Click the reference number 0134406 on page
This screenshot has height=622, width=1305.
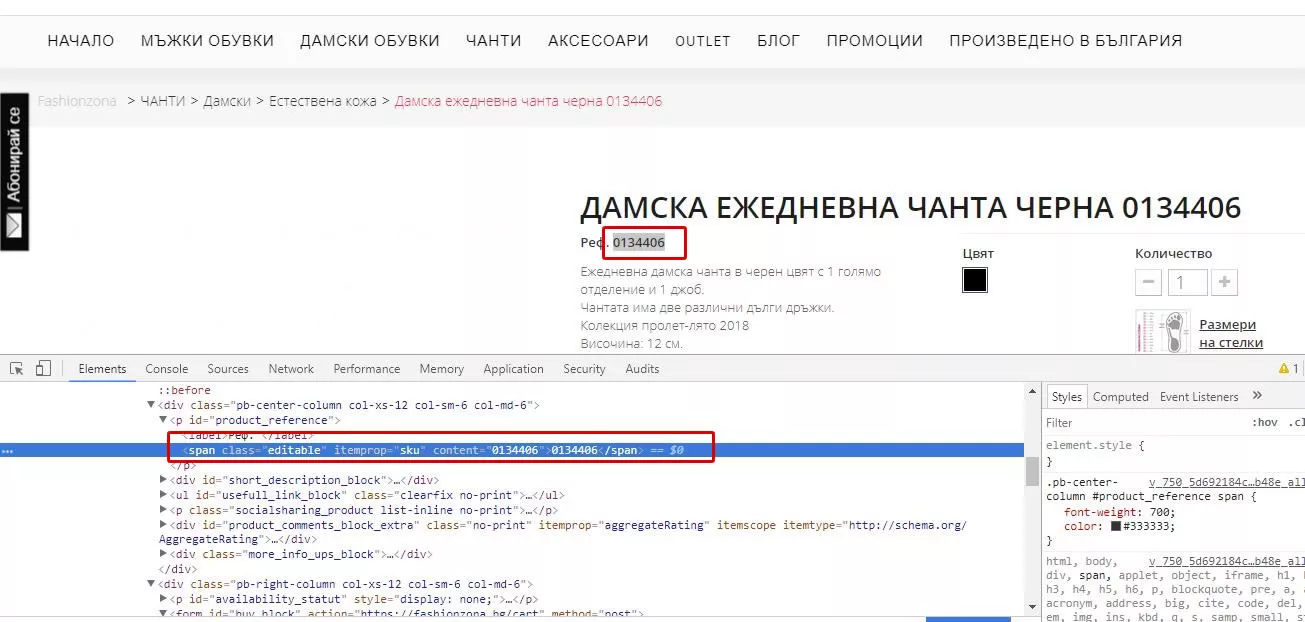point(639,242)
